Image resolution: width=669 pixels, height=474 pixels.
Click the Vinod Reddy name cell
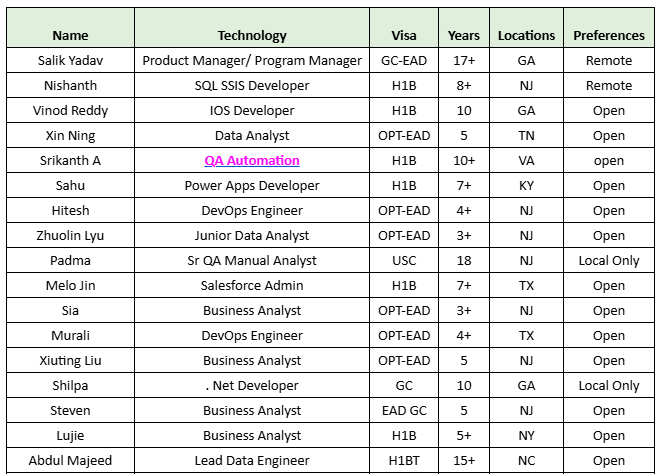(x=70, y=110)
